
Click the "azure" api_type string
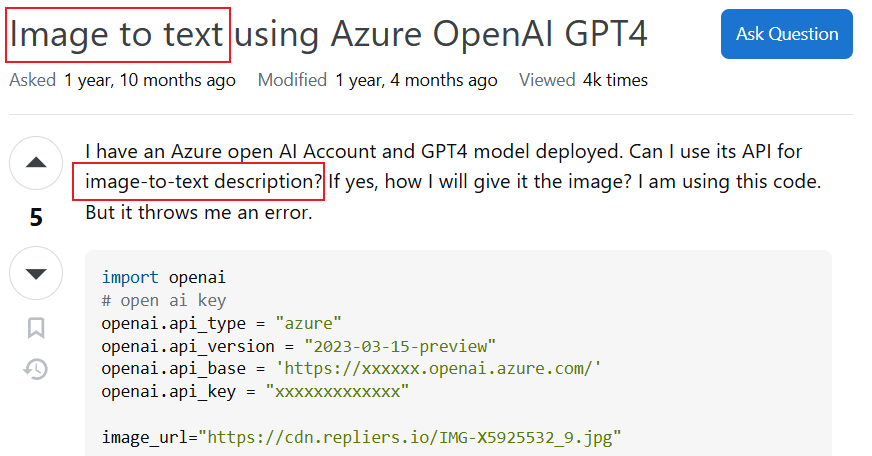pos(310,323)
